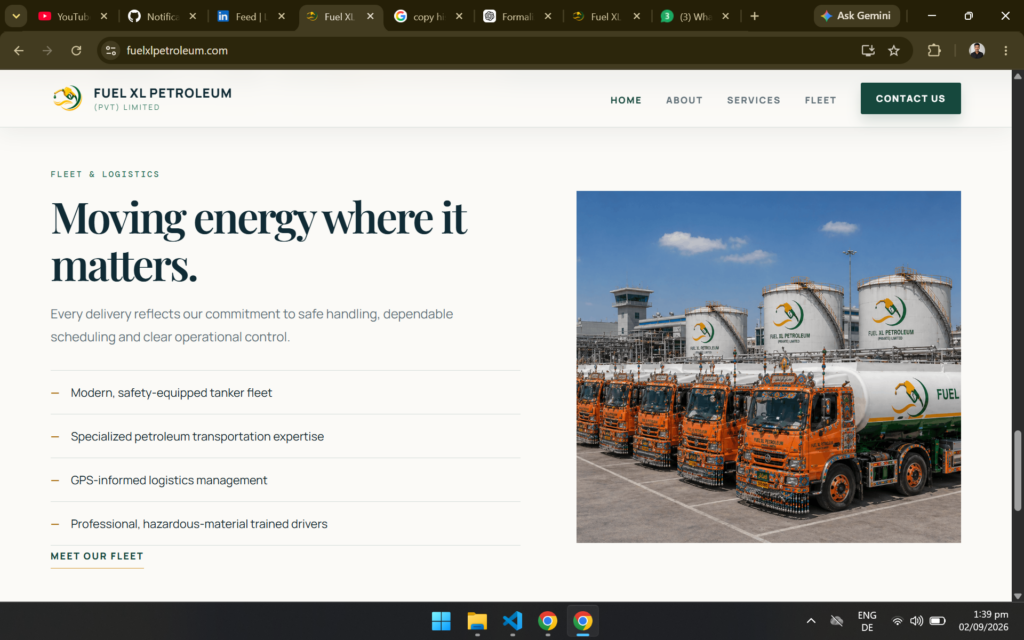The image size is (1024, 640).
Task: Go forward one page
Action: tap(47, 50)
